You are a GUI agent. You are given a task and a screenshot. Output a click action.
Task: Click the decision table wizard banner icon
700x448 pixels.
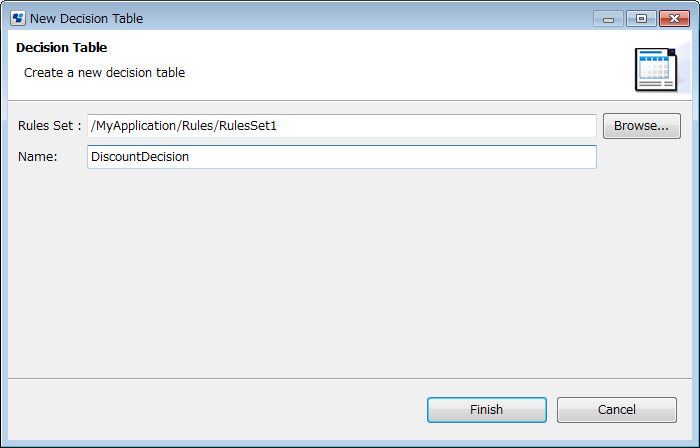click(656, 69)
